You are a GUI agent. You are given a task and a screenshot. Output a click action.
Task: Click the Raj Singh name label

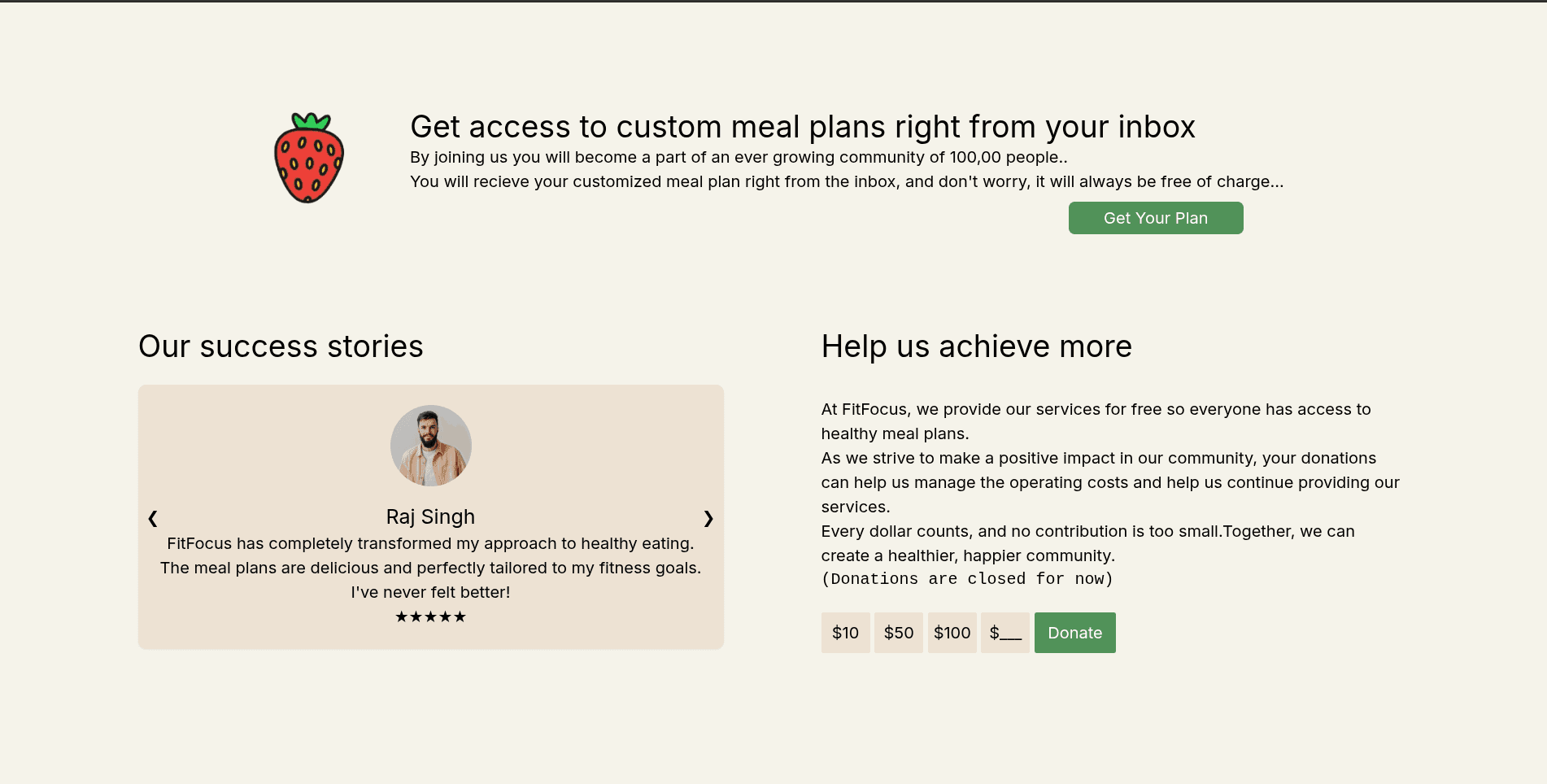point(430,516)
